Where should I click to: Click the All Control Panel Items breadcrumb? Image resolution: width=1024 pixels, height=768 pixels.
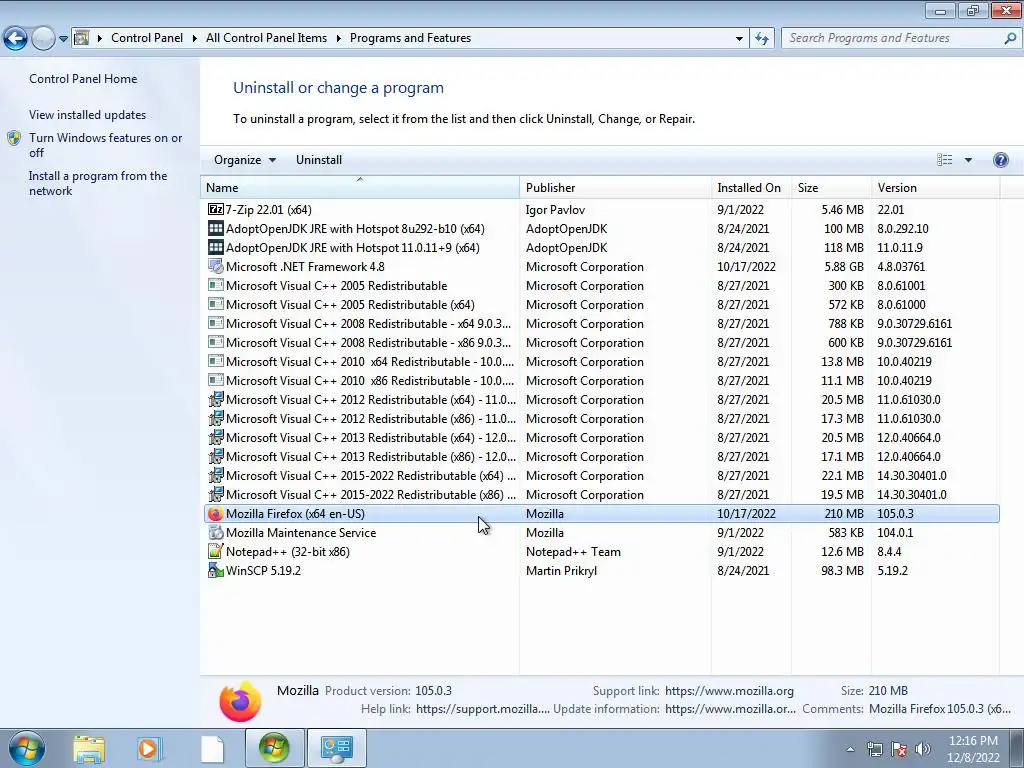point(266,38)
